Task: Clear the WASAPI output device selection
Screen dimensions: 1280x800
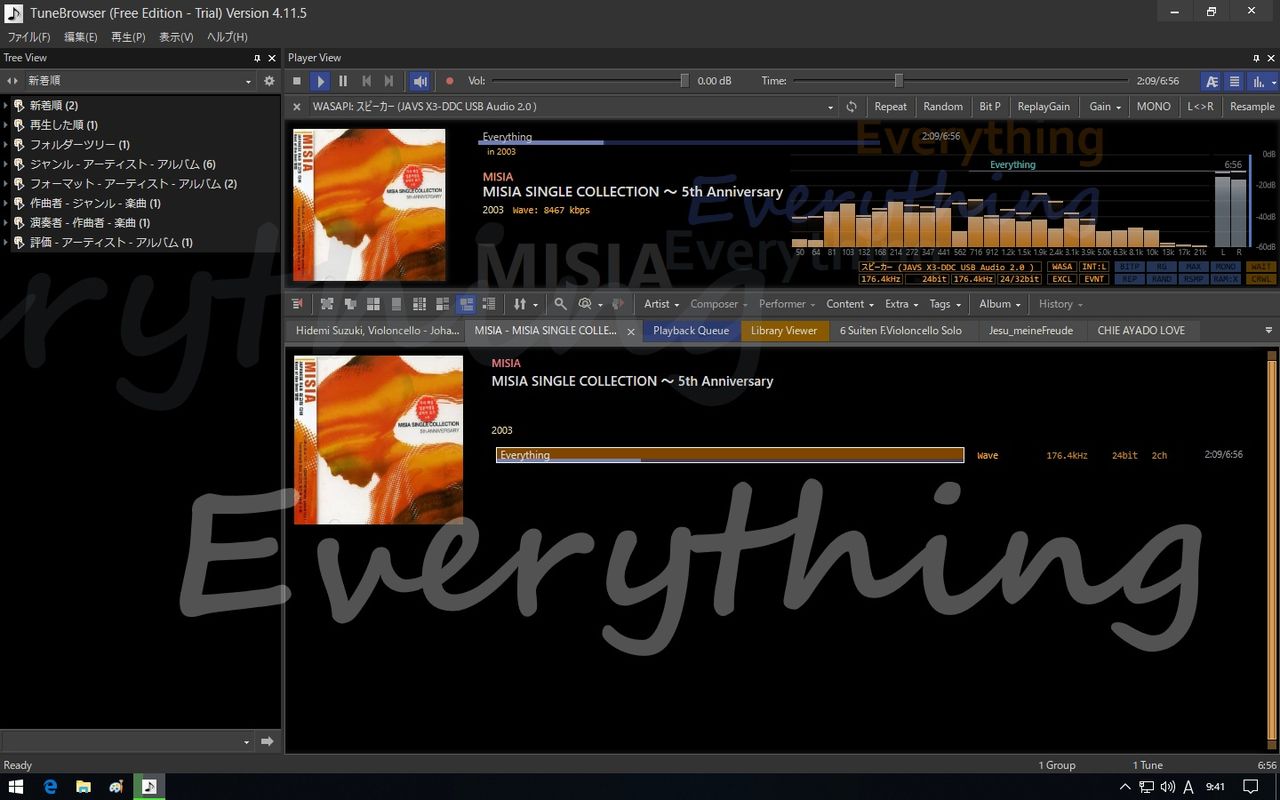Action: coord(297,107)
